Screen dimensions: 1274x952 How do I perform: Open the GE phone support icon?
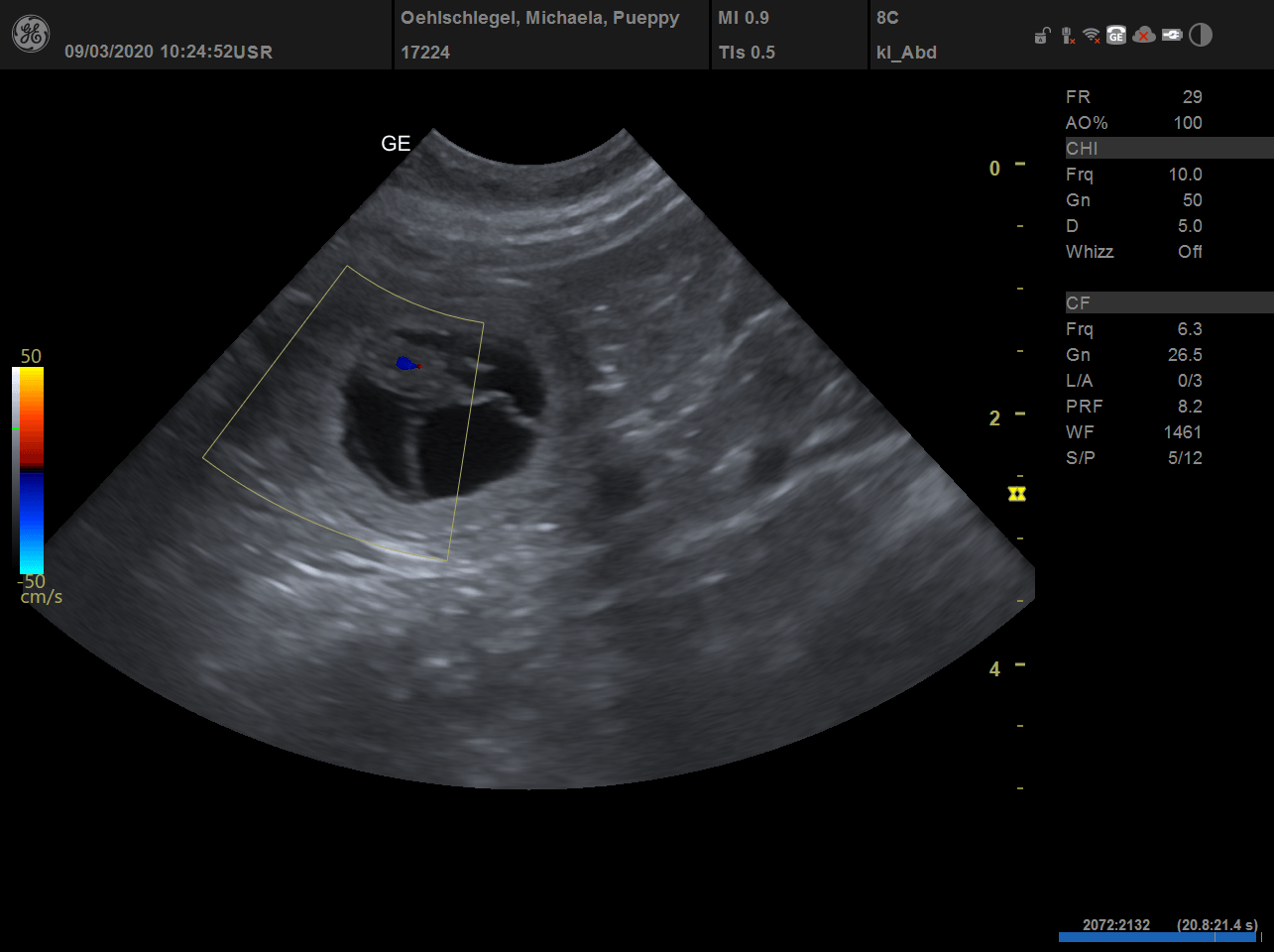click(1116, 36)
